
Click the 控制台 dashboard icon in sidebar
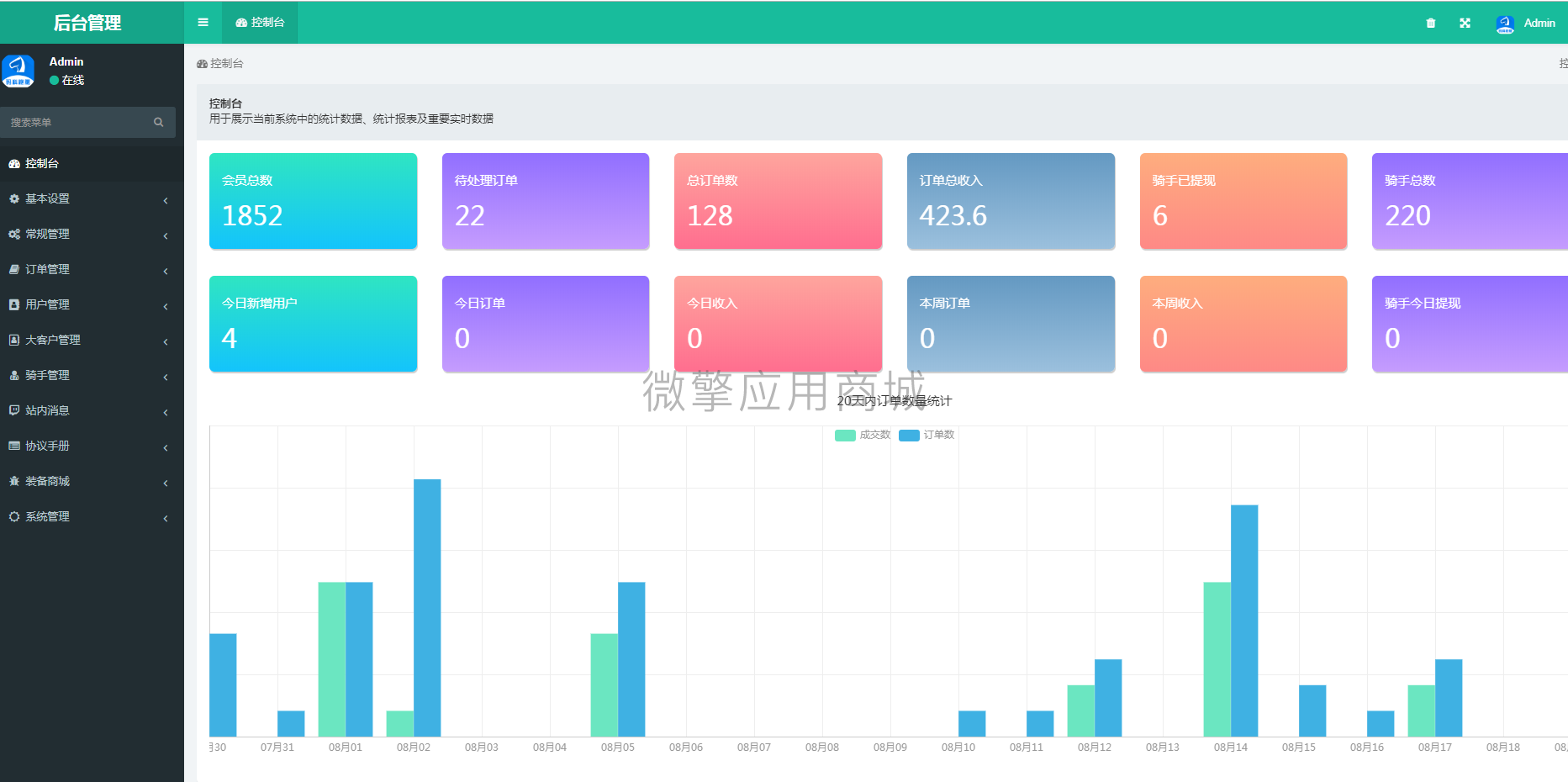14,163
